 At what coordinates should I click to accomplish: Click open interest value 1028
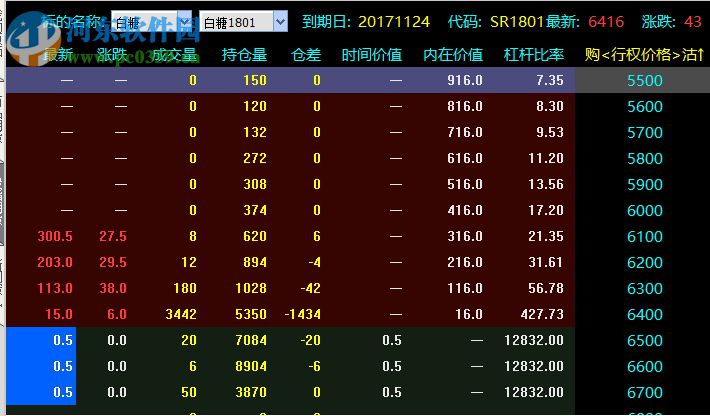pos(251,288)
